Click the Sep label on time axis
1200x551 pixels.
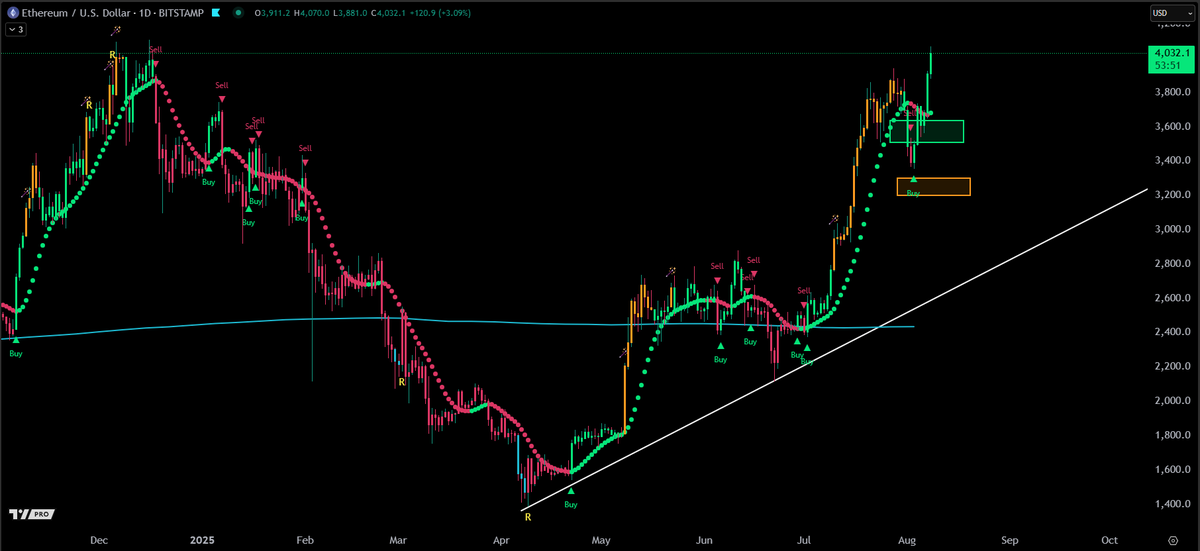1008,539
